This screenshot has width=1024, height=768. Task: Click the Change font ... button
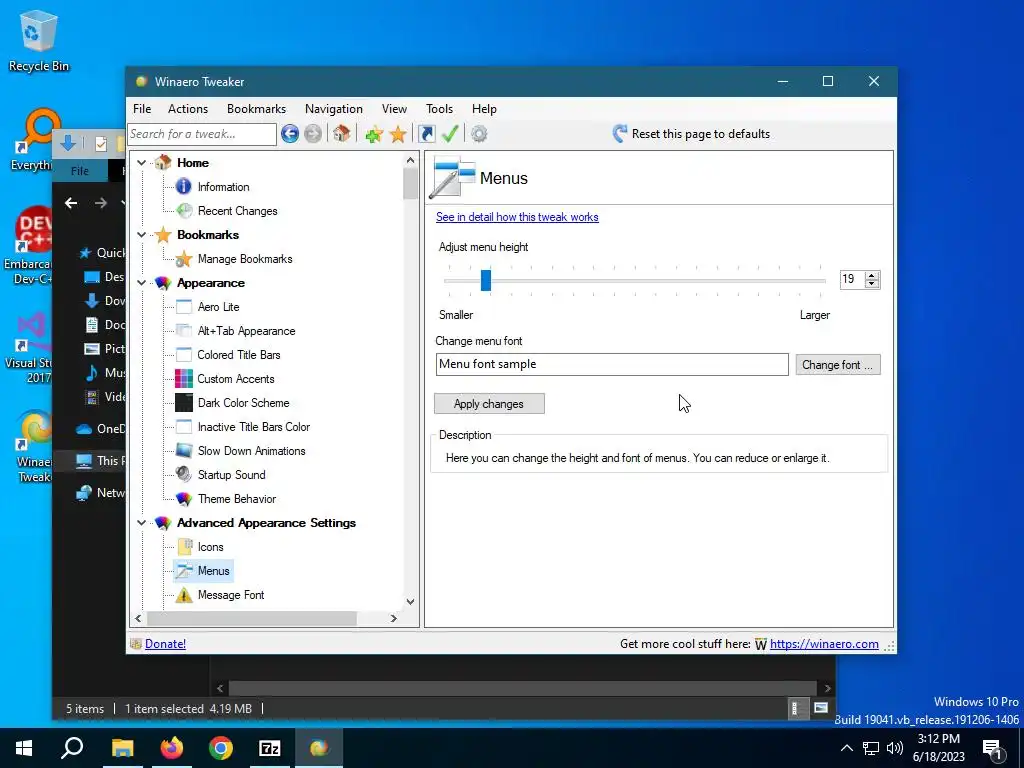coord(838,364)
